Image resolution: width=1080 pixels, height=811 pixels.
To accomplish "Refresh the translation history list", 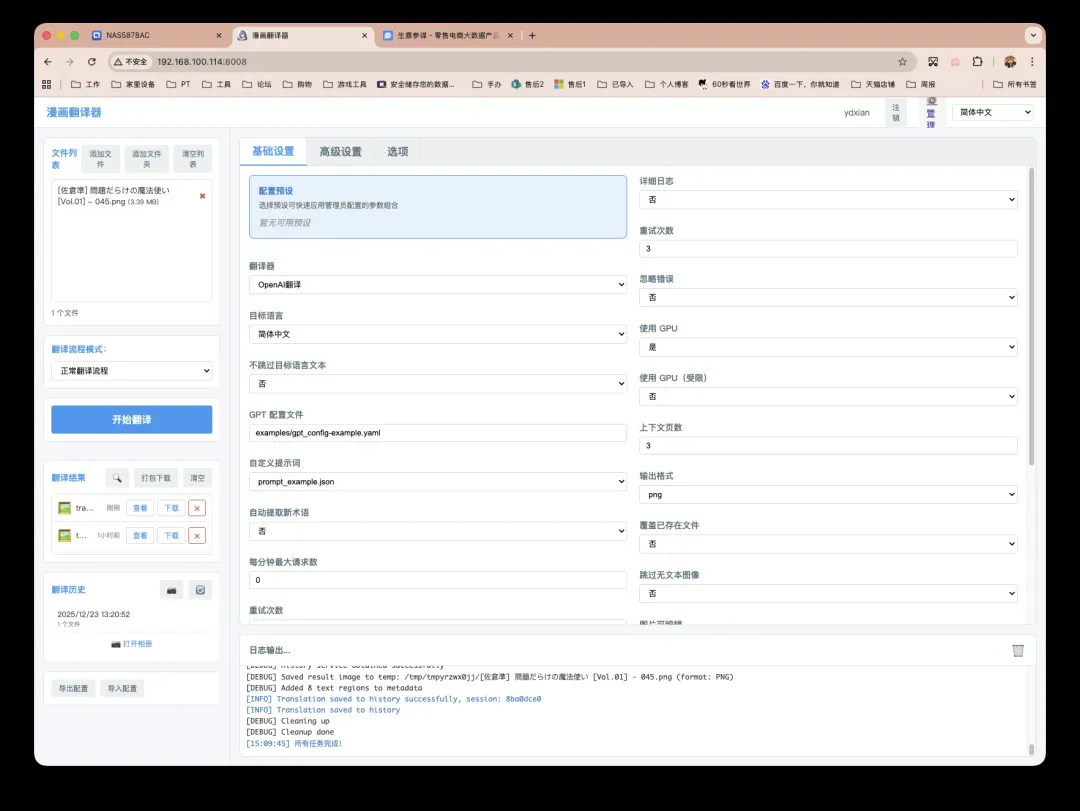I will coord(201,590).
